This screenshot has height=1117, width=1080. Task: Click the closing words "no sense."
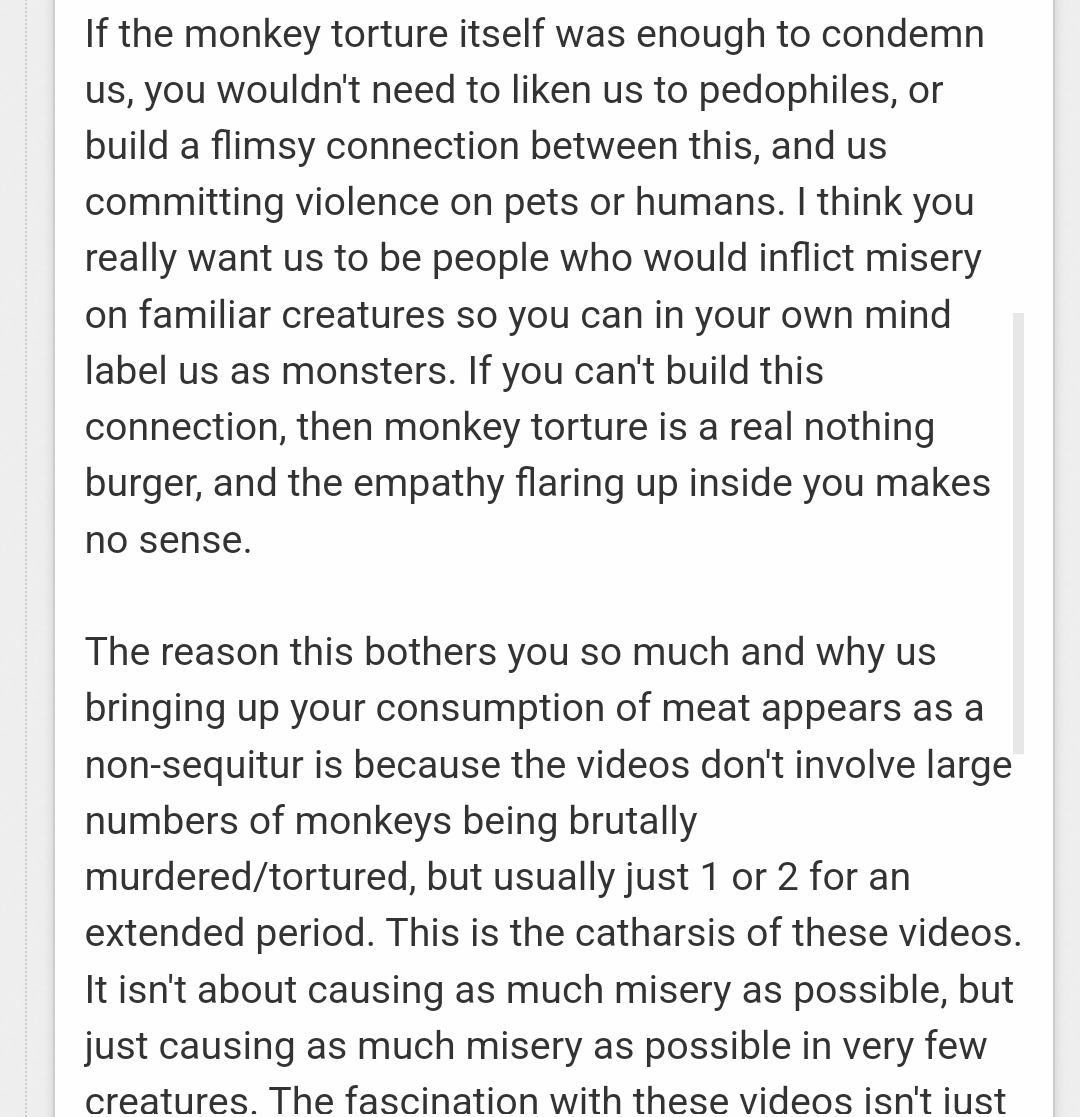[x=168, y=540]
